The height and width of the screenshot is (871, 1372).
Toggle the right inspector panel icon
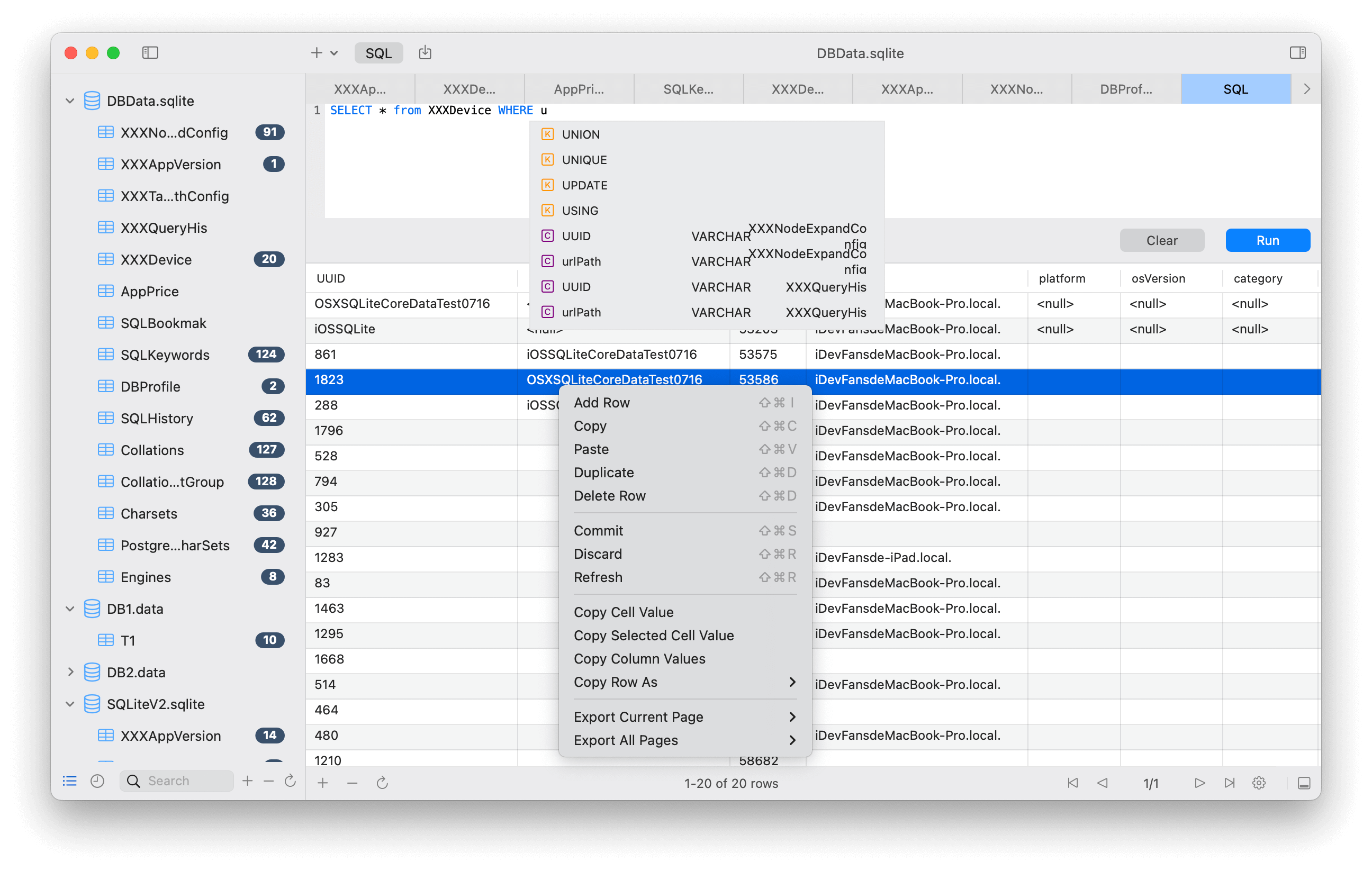[1297, 53]
